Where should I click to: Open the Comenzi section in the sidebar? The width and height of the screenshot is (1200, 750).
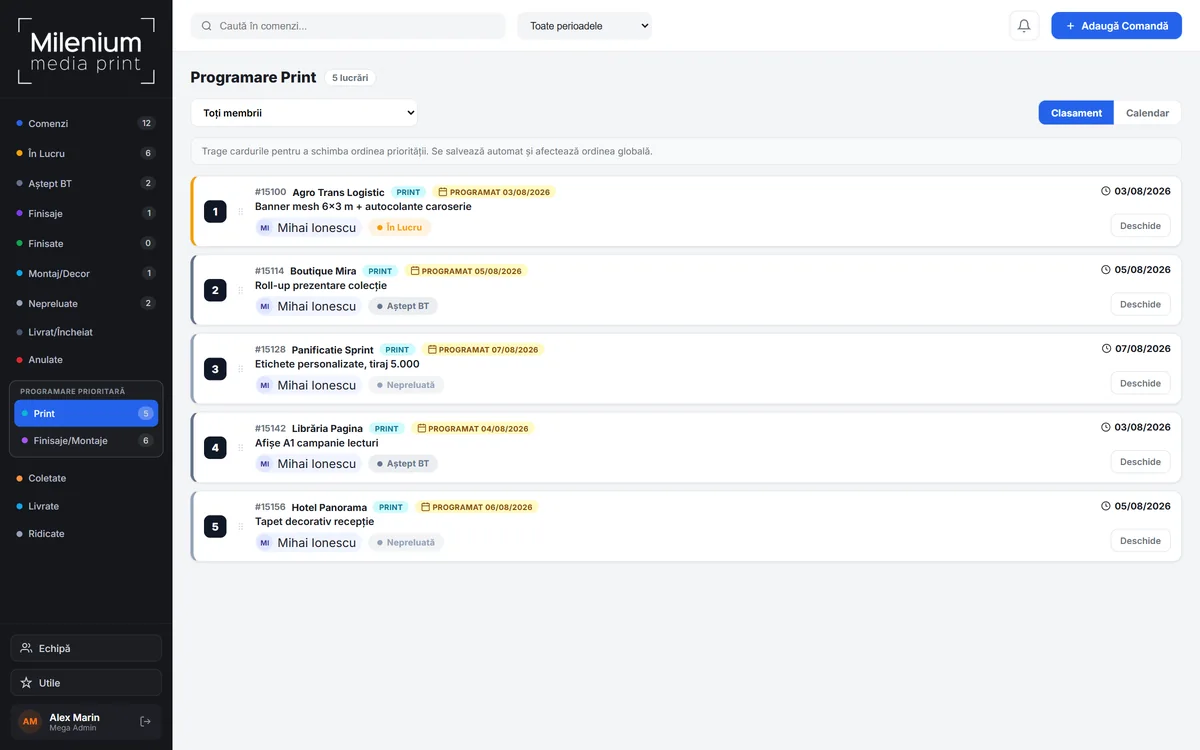86,124
